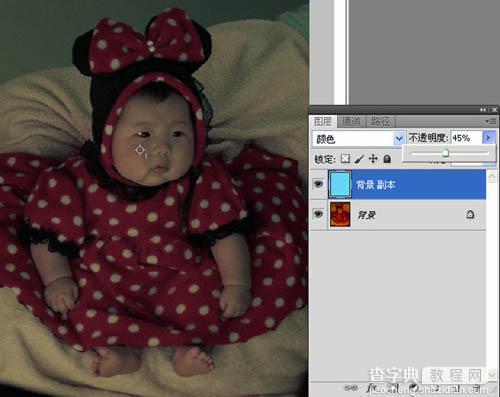500x397 pixels.
Task: Toggle lock all padlock icon
Action: 387,159
